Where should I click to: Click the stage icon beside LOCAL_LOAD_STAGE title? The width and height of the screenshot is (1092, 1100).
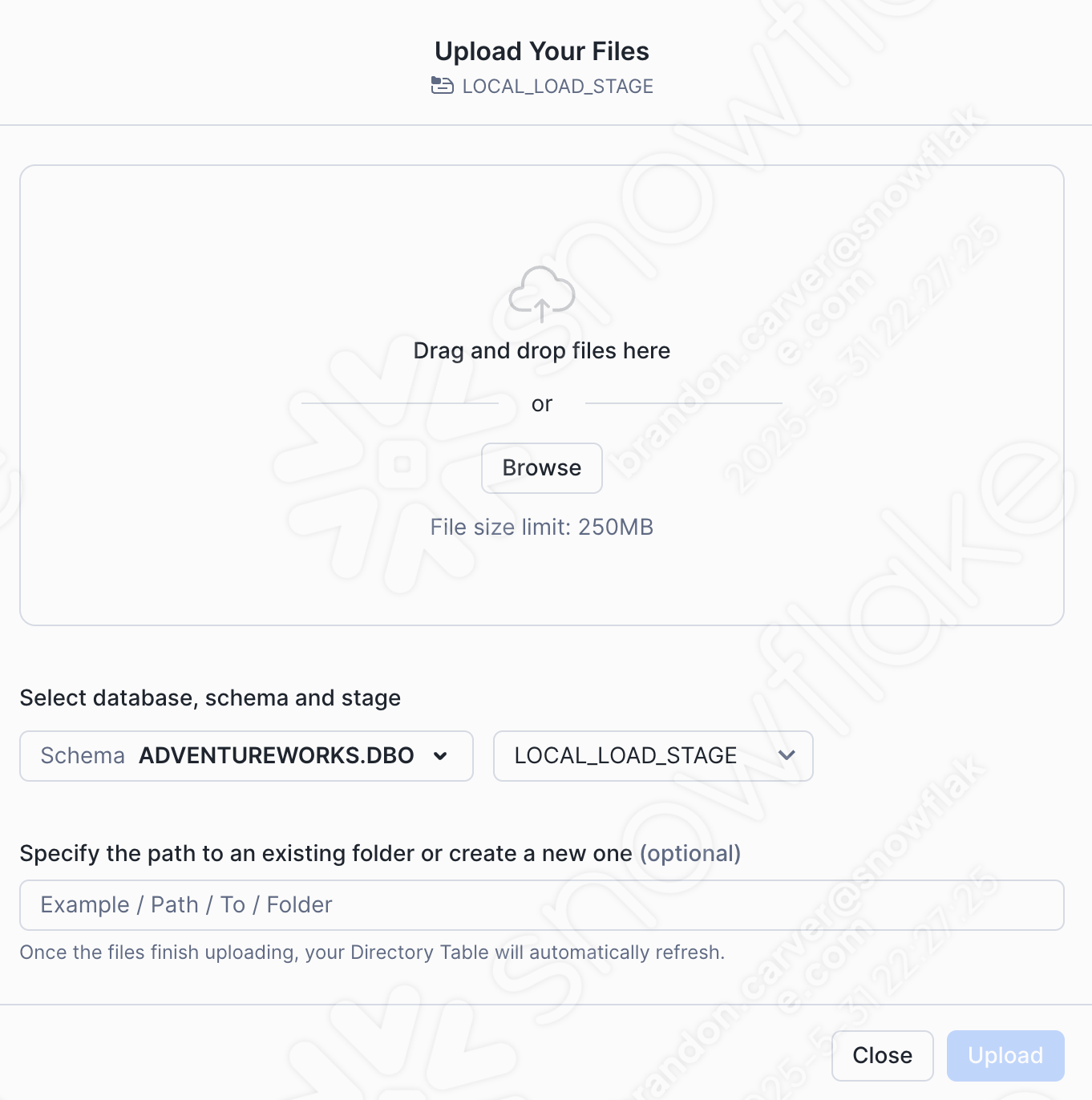coord(442,85)
